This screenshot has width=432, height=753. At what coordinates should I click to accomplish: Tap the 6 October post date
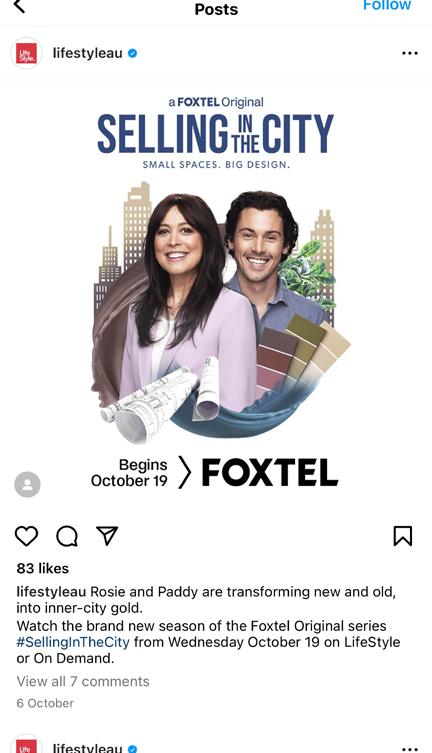(45, 703)
